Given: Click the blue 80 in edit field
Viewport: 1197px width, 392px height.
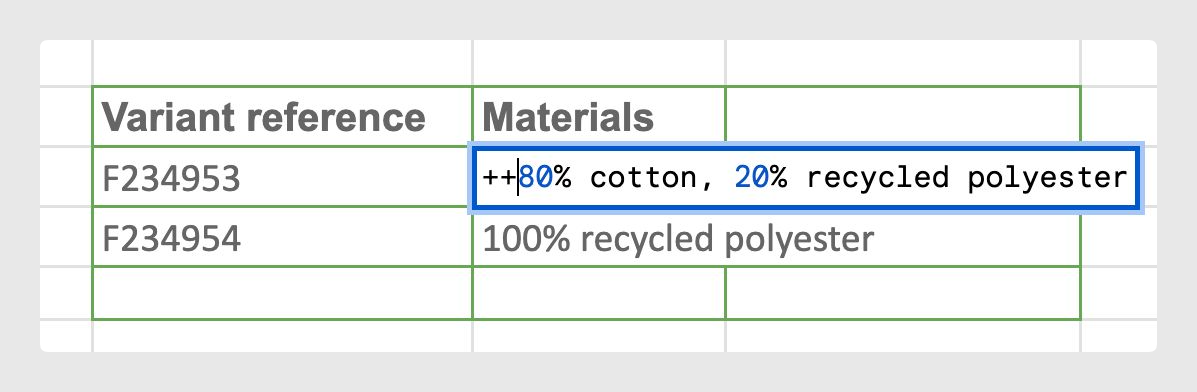Looking at the screenshot, I should pyautogui.click(x=536, y=177).
